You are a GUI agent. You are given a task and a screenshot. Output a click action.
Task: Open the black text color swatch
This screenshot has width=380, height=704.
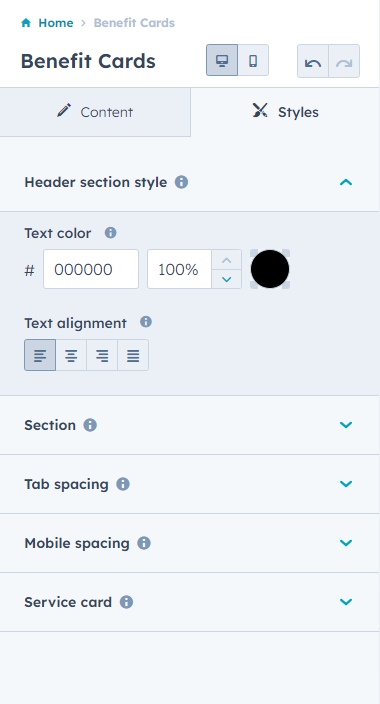pyautogui.click(x=270, y=269)
